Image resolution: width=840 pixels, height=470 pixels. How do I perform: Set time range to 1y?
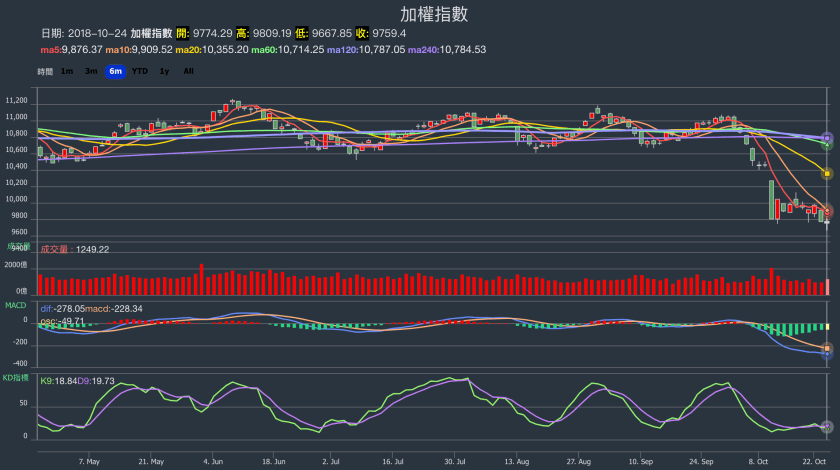(x=165, y=71)
